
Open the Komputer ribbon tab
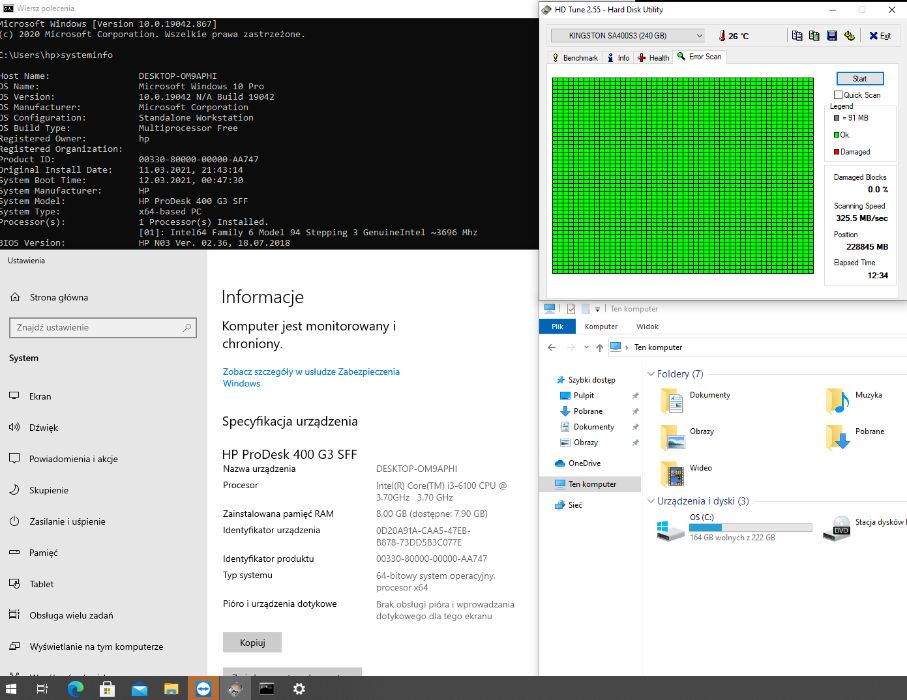tap(601, 327)
